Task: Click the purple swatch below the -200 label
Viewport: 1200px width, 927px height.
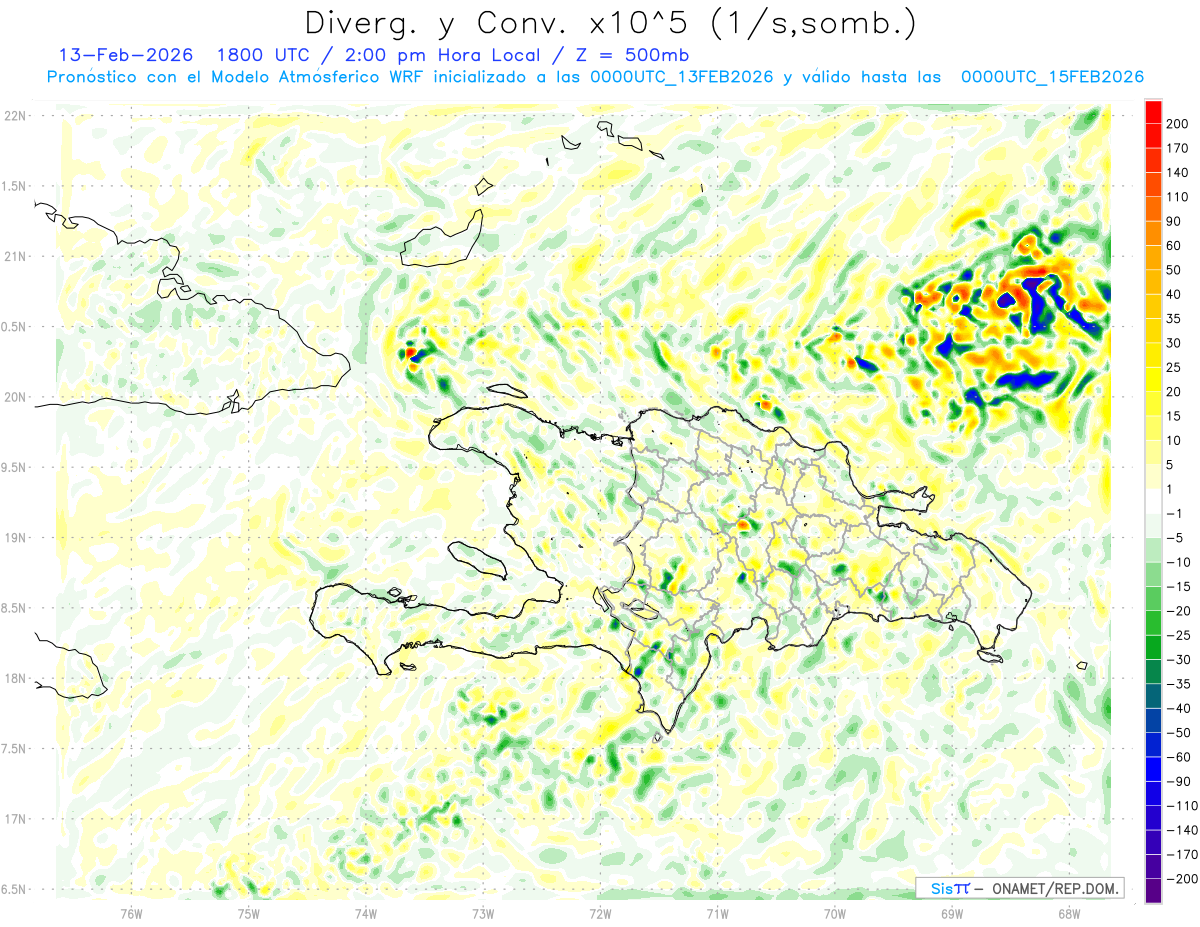Action: click(x=1153, y=892)
